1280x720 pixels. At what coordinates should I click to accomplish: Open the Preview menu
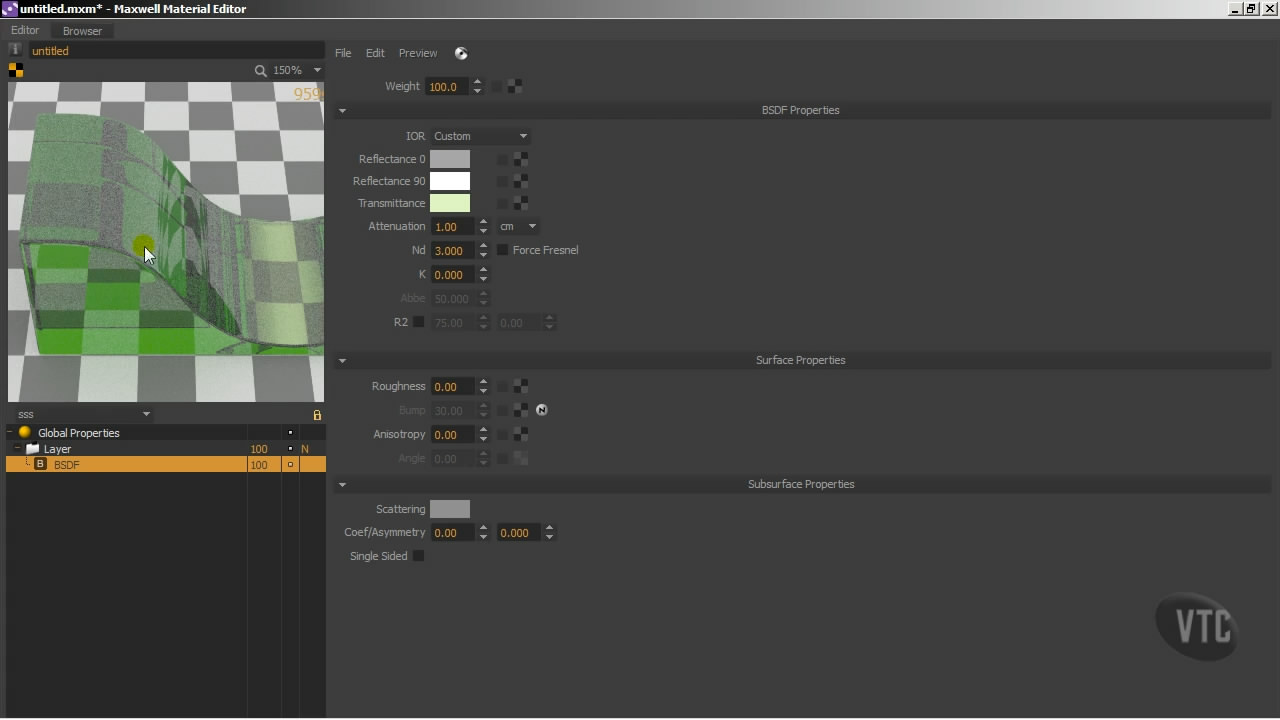point(418,53)
